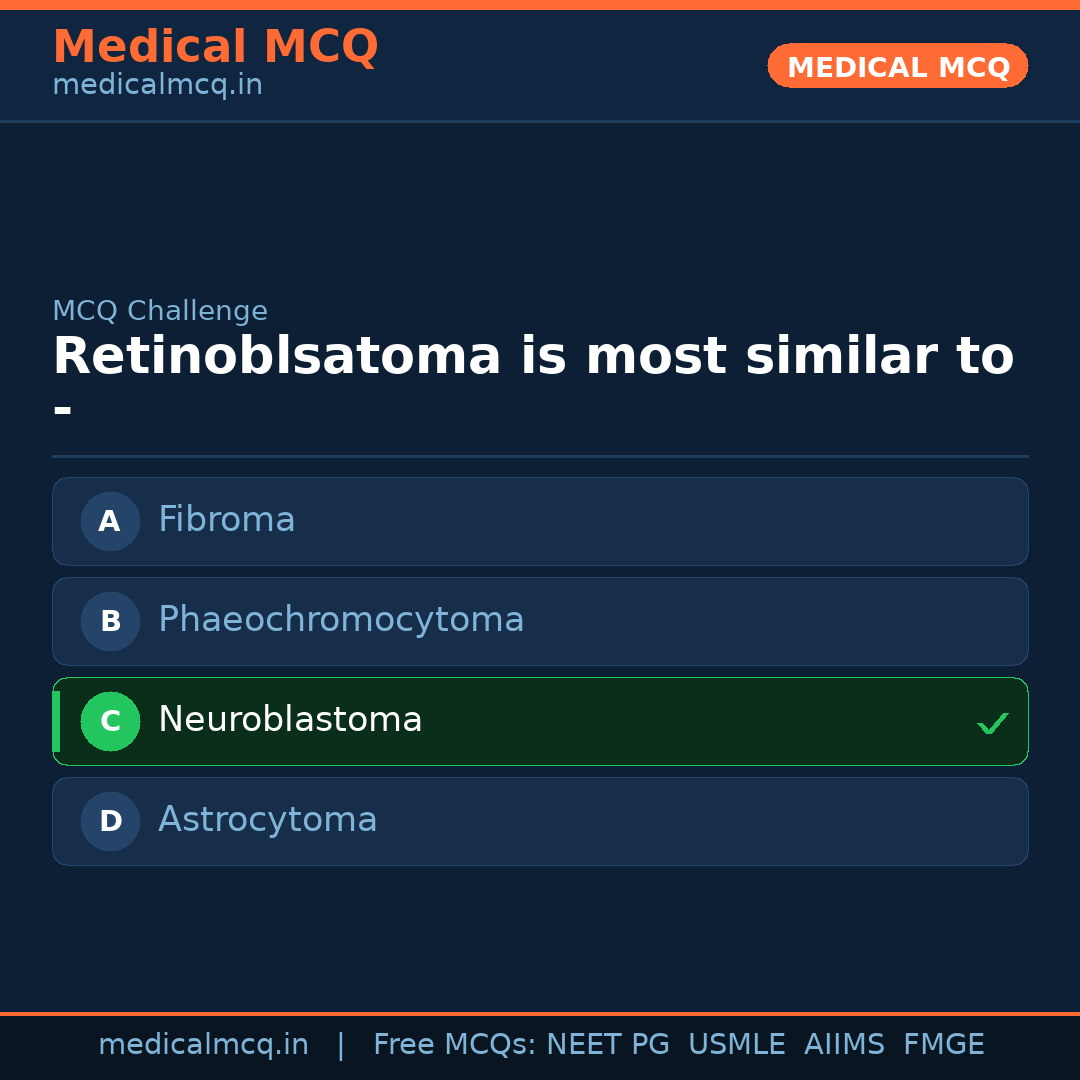Visit medicalmcq.in link under the header
This screenshot has height=1080, width=1080.
157,86
